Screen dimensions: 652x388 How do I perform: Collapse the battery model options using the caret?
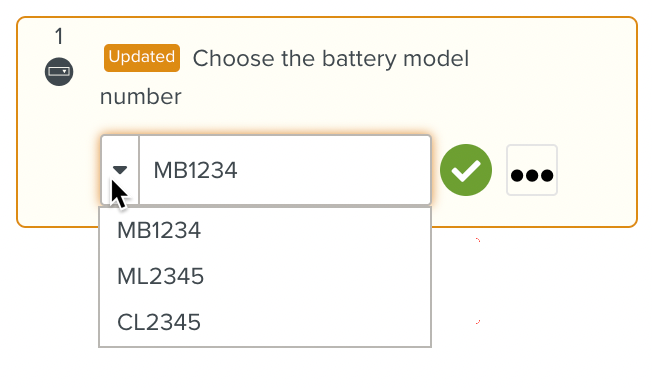click(120, 170)
